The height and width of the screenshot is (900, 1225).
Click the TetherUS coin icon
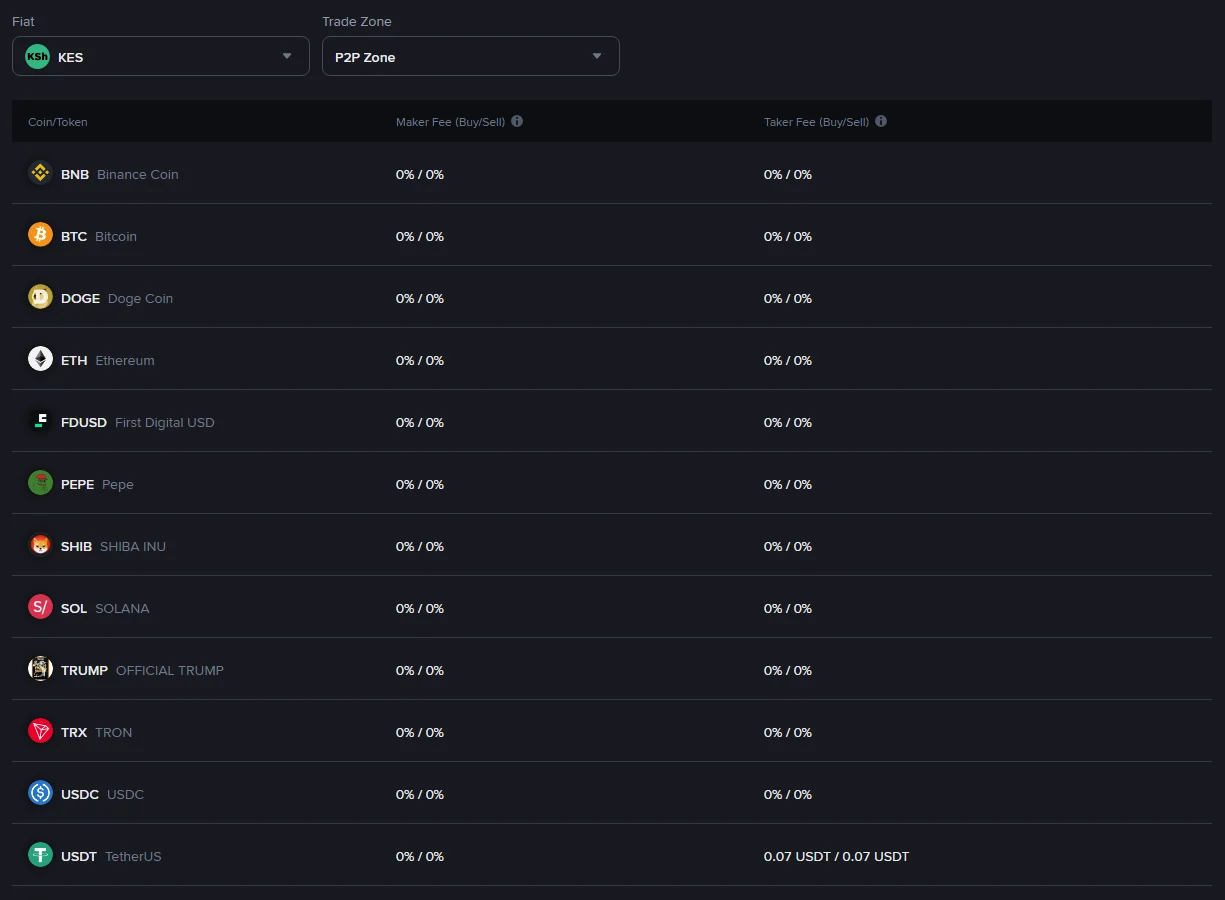[40, 855]
